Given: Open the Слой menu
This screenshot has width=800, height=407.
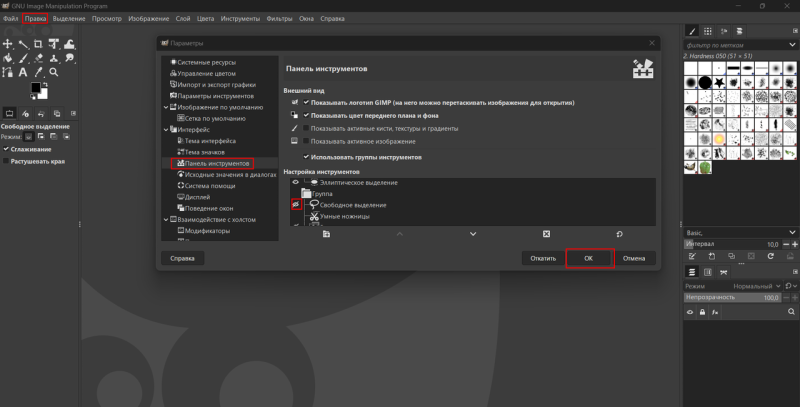Looking at the screenshot, I should coord(183,18).
